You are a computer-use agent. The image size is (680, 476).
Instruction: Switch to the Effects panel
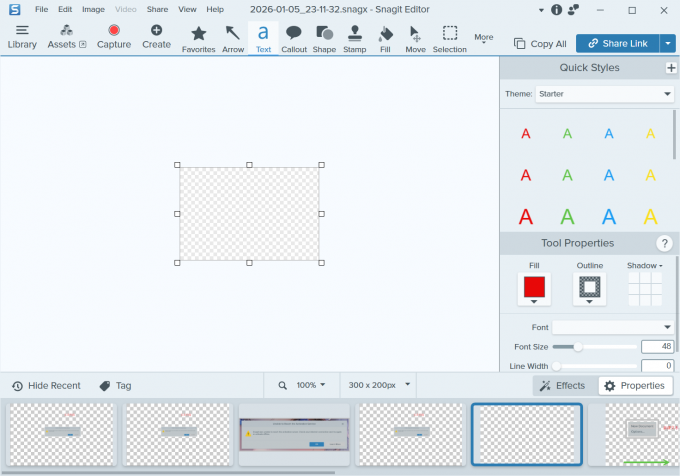[562, 385]
